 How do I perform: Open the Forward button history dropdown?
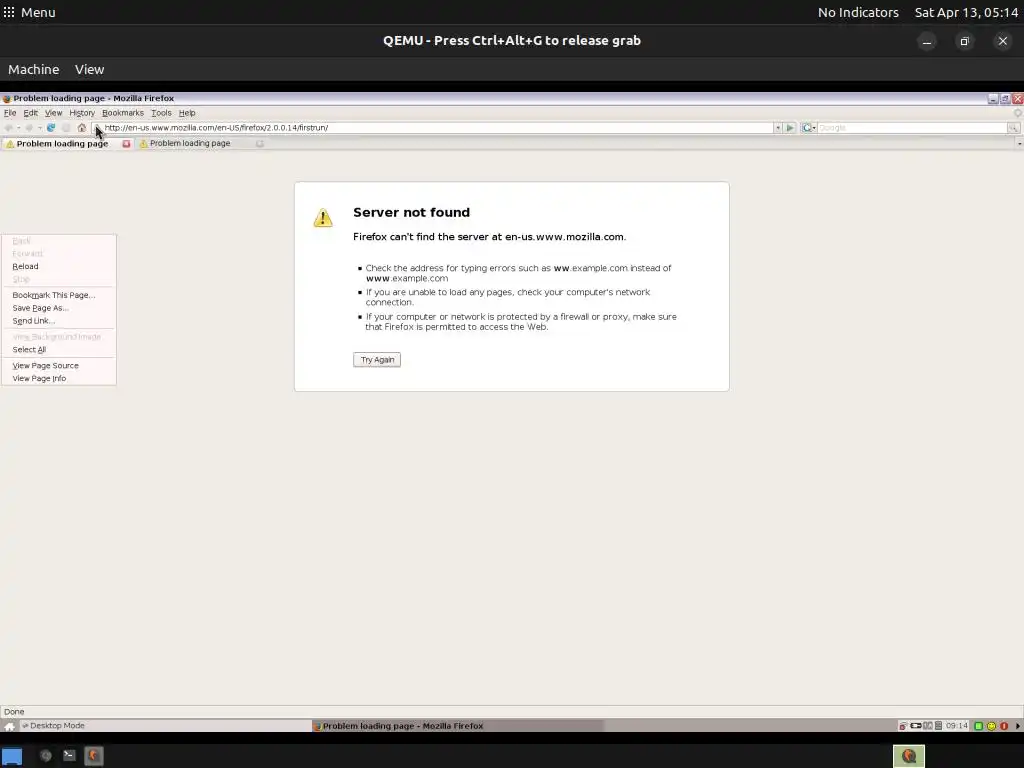(40, 128)
